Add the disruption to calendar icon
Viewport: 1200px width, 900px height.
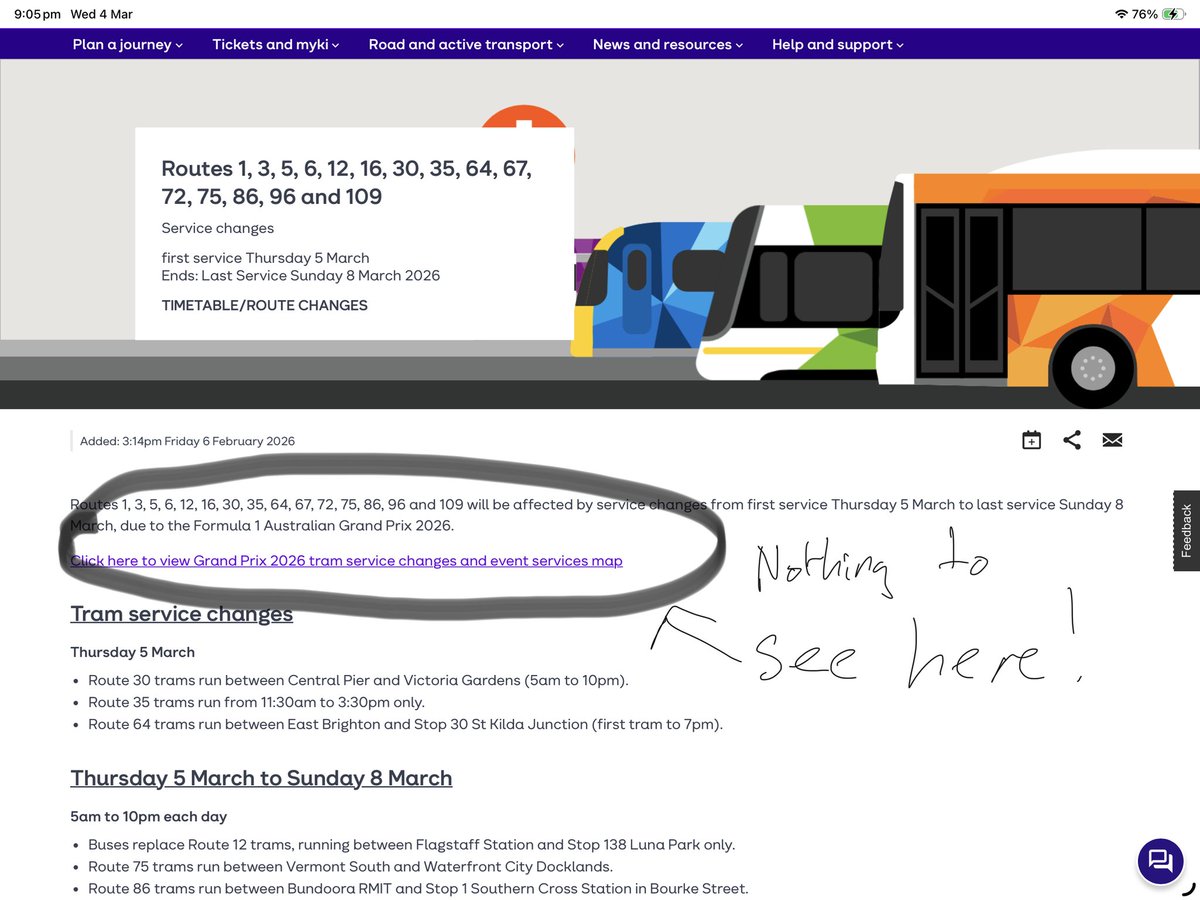[1031, 440]
